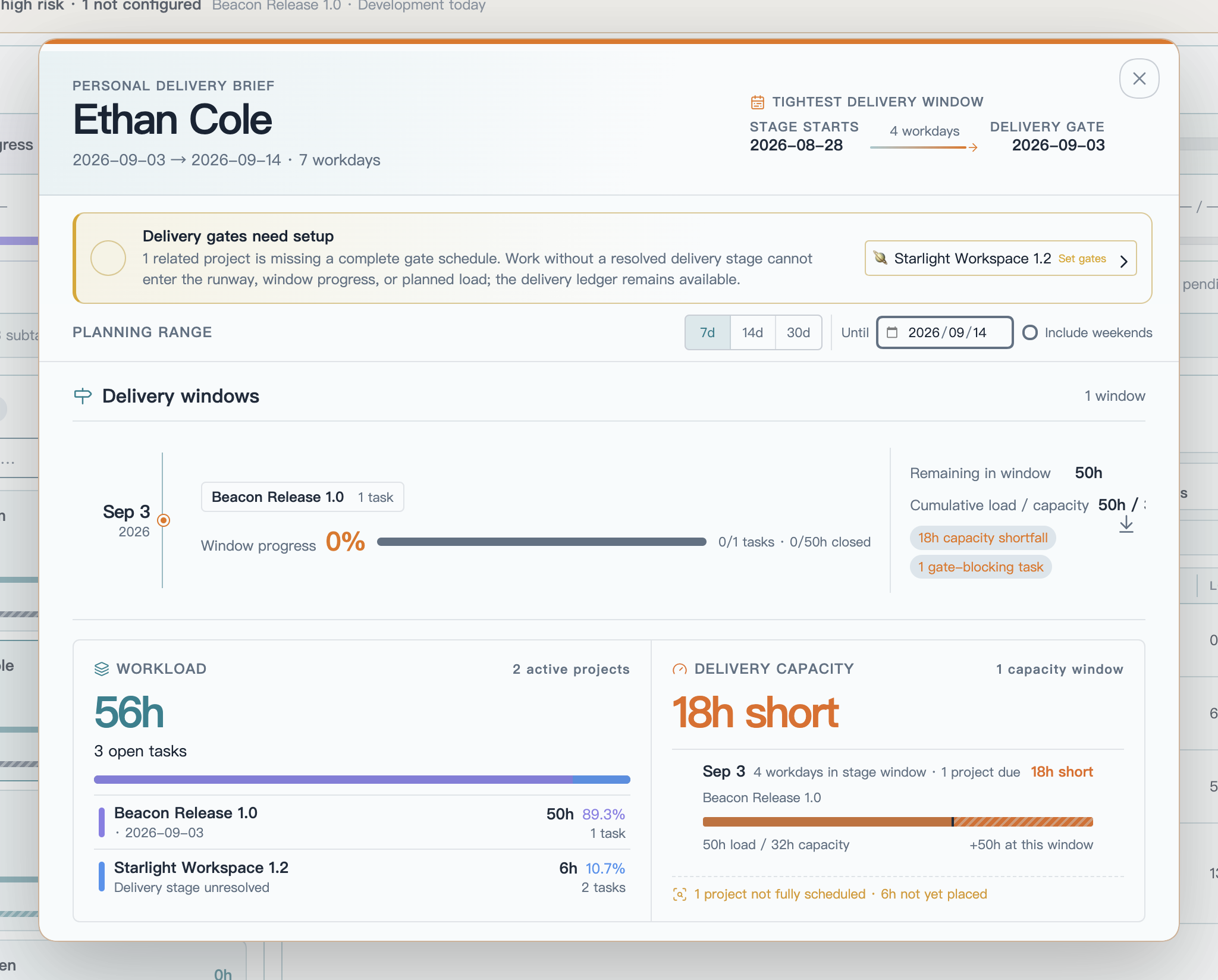
Task: Click 'Delivery stage unresolved' text
Action: tap(192, 887)
